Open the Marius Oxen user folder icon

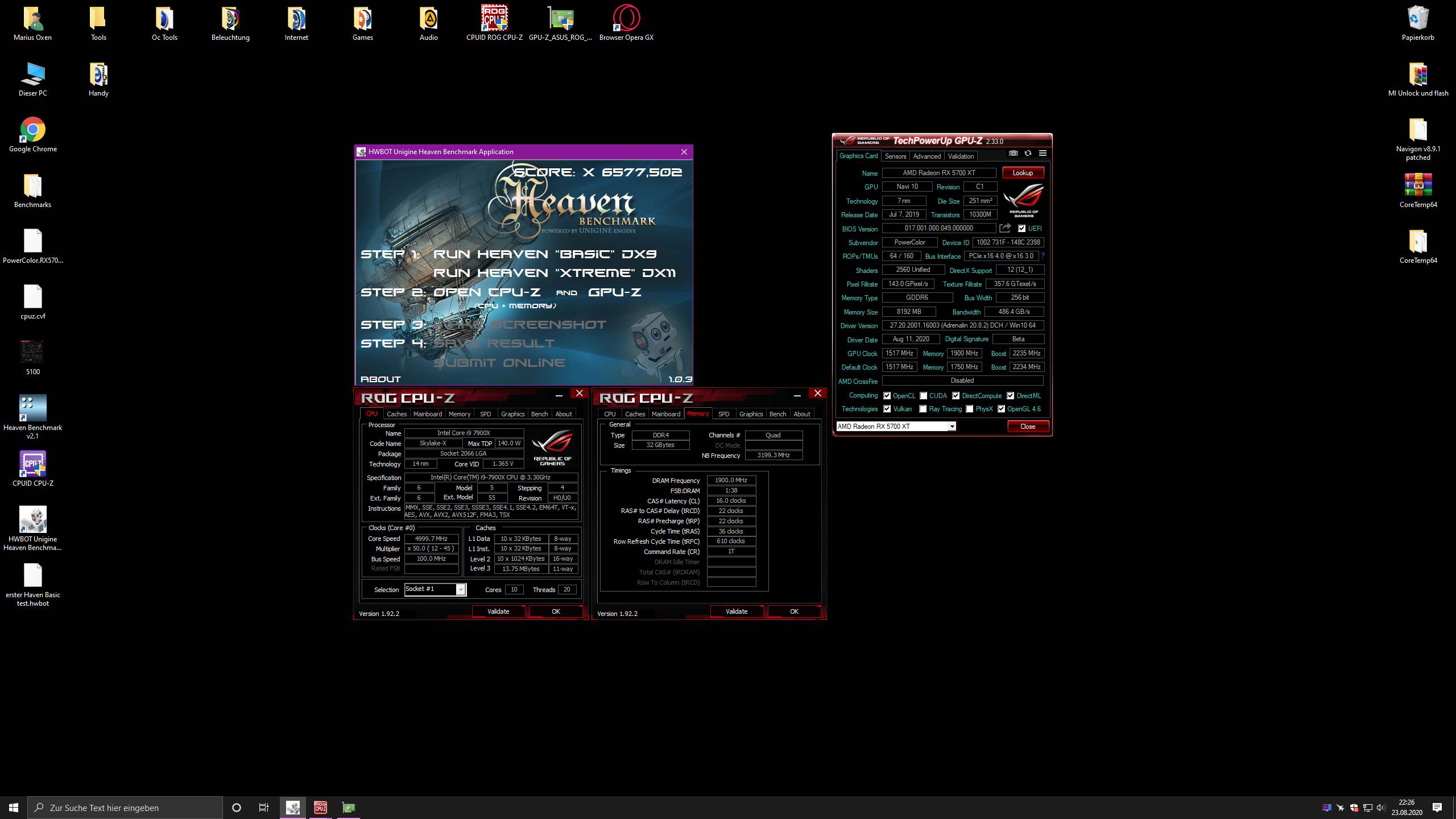tap(32, 19)
